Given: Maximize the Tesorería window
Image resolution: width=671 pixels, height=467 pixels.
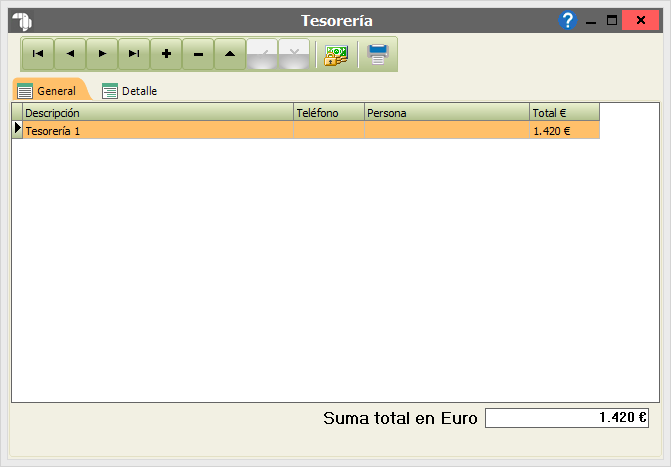Looking at the screenshot, I should pyautogui.click(x=612, y=21).
